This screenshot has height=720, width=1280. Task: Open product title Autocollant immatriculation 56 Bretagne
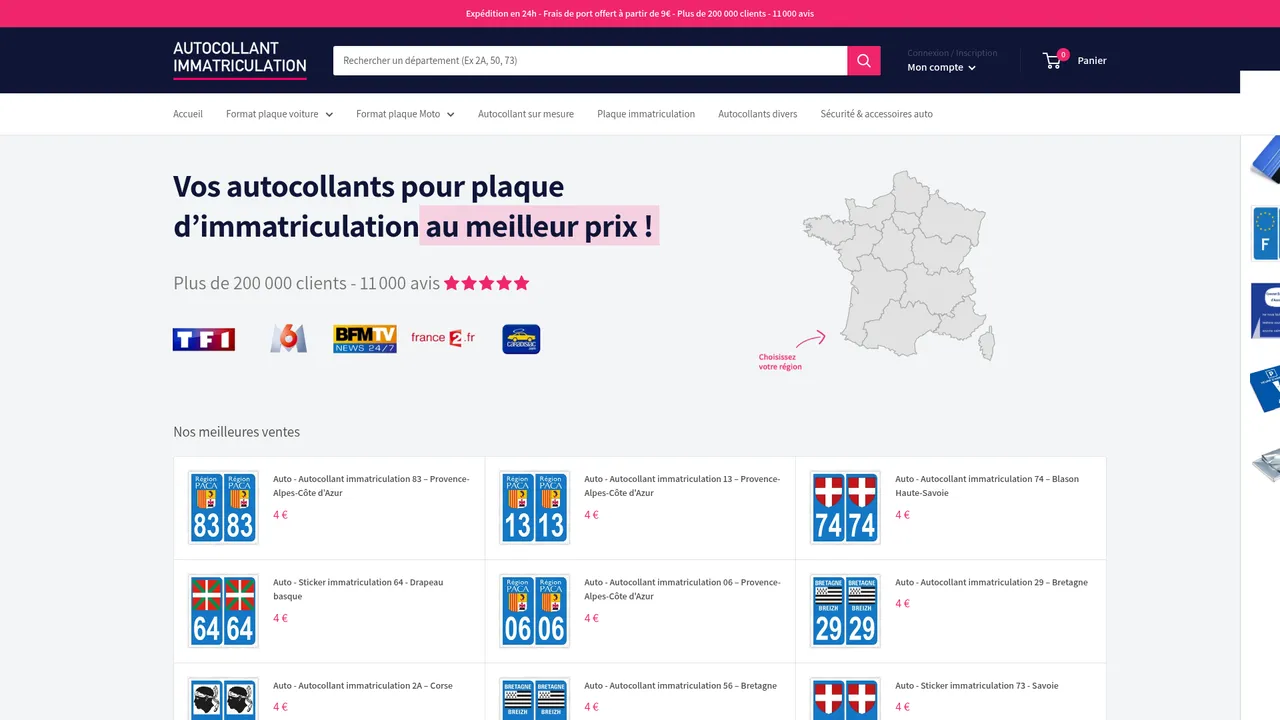click(680, 686)
